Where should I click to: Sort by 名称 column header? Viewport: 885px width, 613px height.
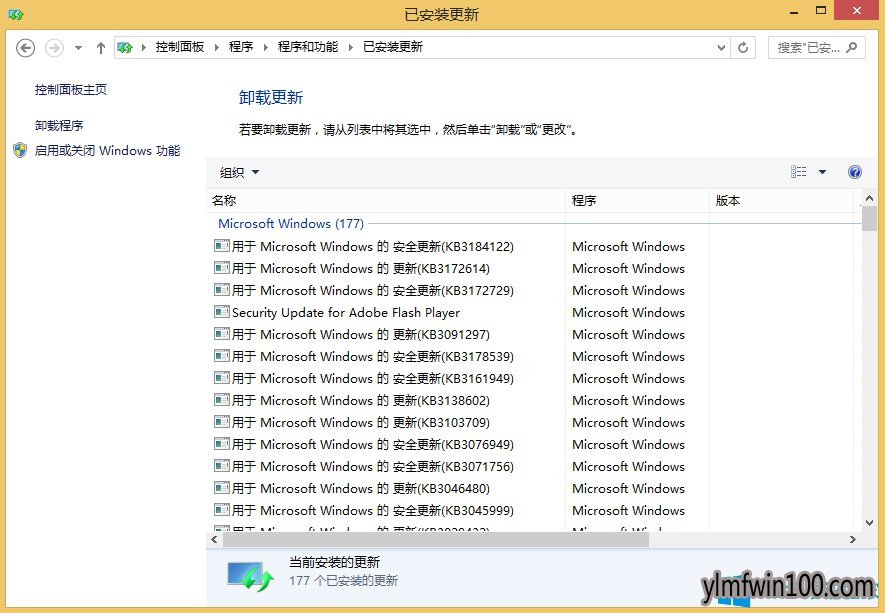coord(388,201)
